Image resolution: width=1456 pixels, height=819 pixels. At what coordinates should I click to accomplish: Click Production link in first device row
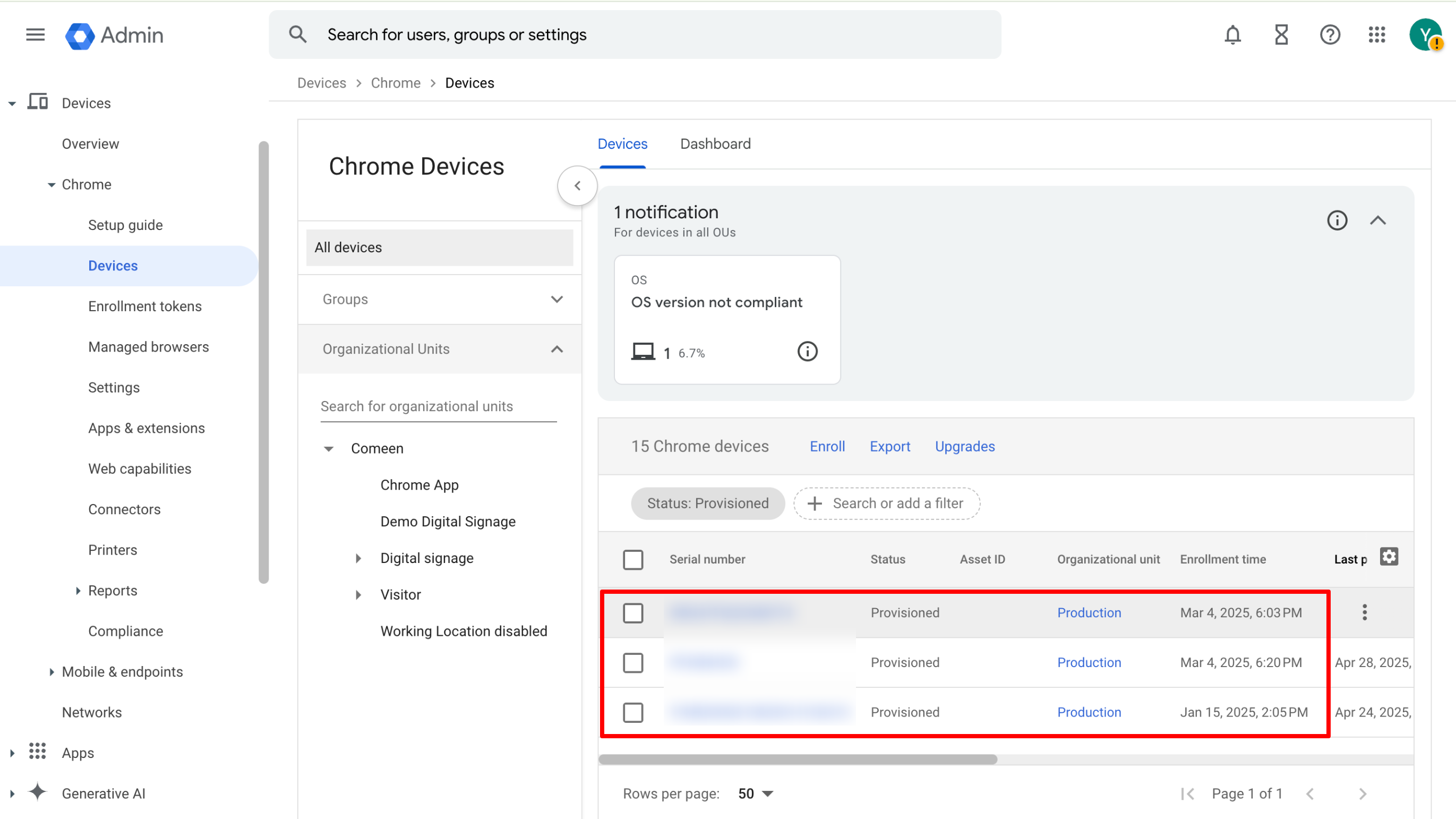point(1089,613)
